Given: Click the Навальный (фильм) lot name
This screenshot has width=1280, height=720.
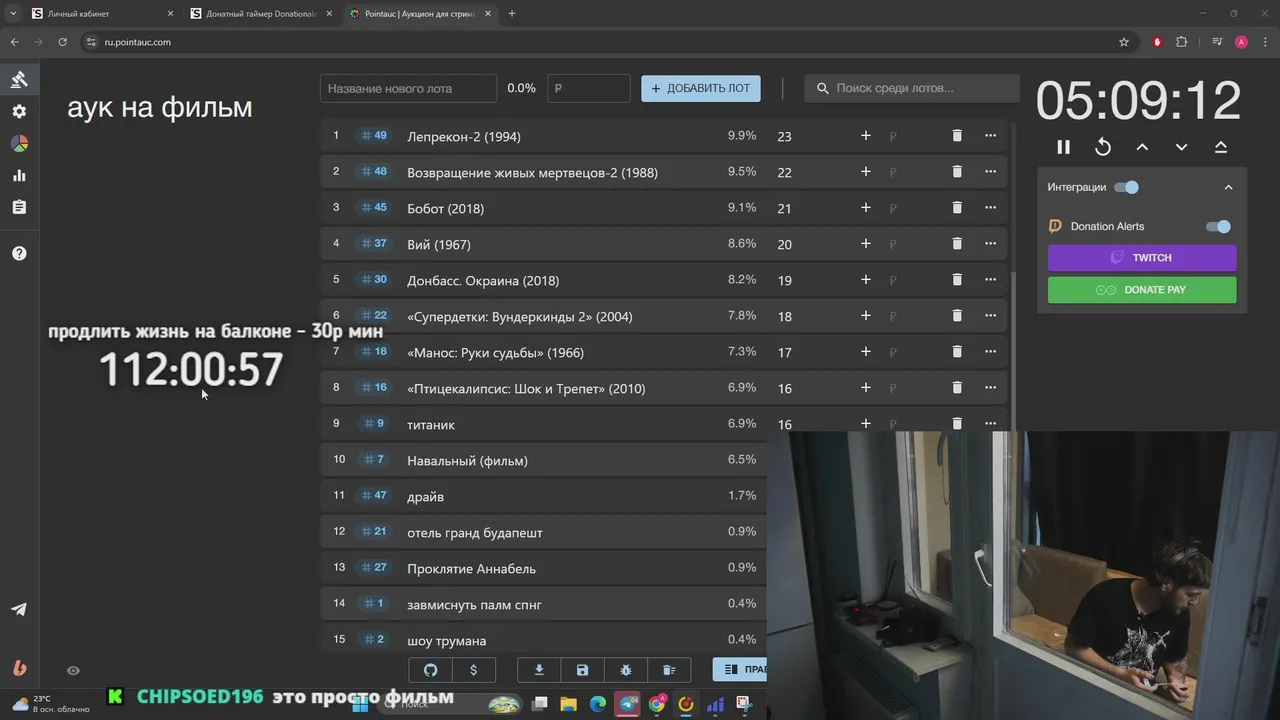Looking at the screenshot, I should pyautogui.click(x=467, y=460).
